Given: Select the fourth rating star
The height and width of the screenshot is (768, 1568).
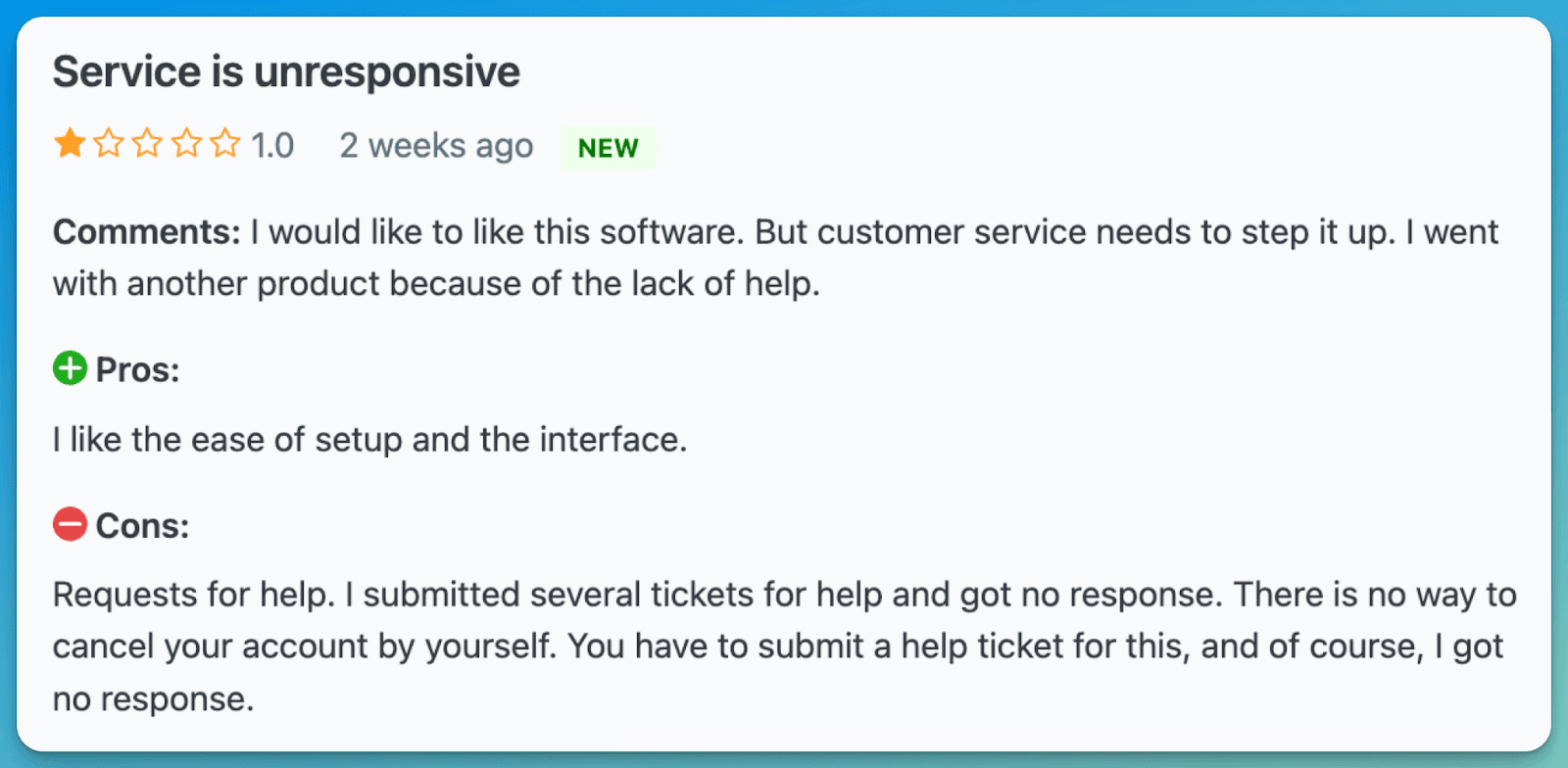Looking at the screenshot, I should 186,144.
